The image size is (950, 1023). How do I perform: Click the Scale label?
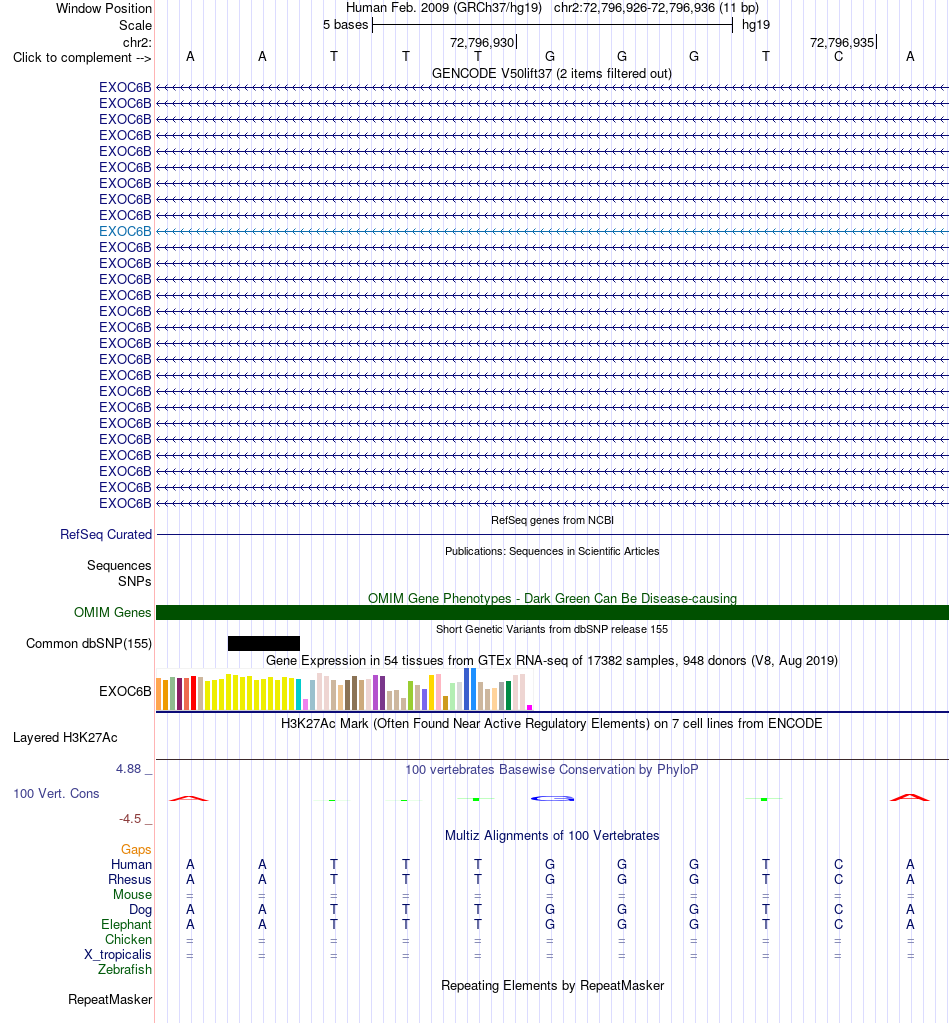pyautogui.click(x=135, y=25)
